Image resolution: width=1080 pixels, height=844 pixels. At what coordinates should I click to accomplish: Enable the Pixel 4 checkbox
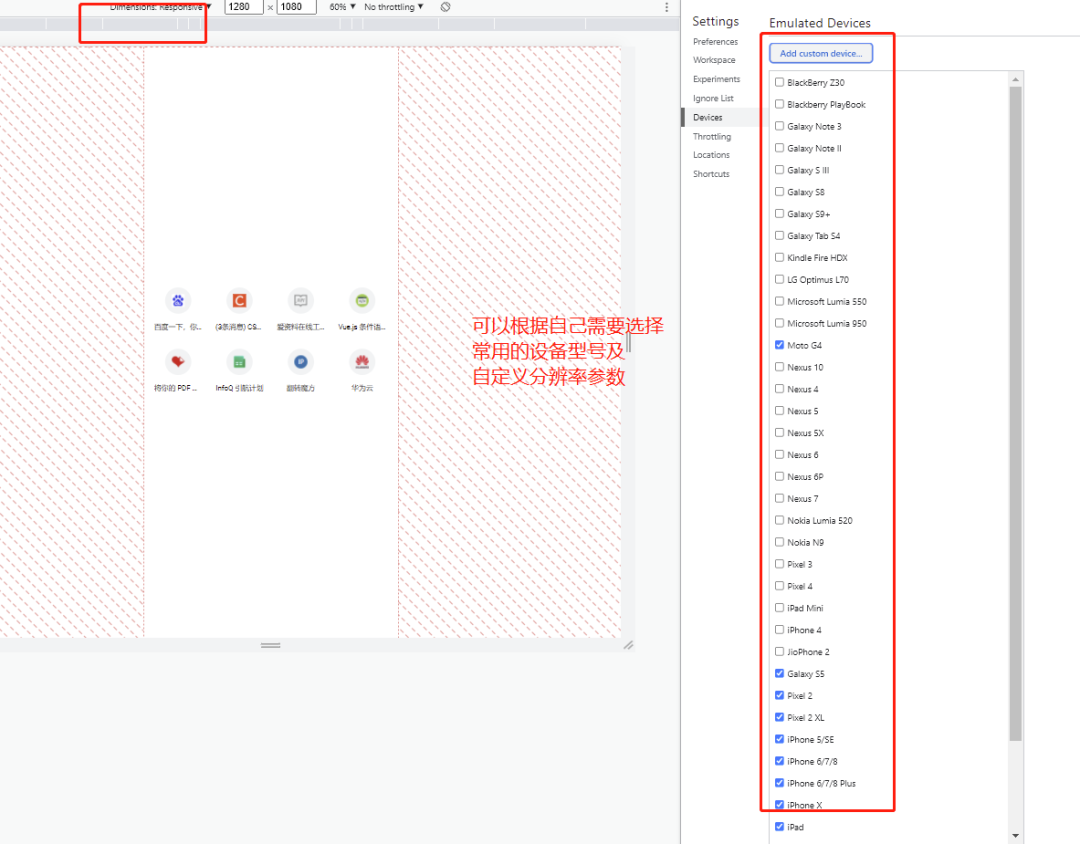coord(779,586)
